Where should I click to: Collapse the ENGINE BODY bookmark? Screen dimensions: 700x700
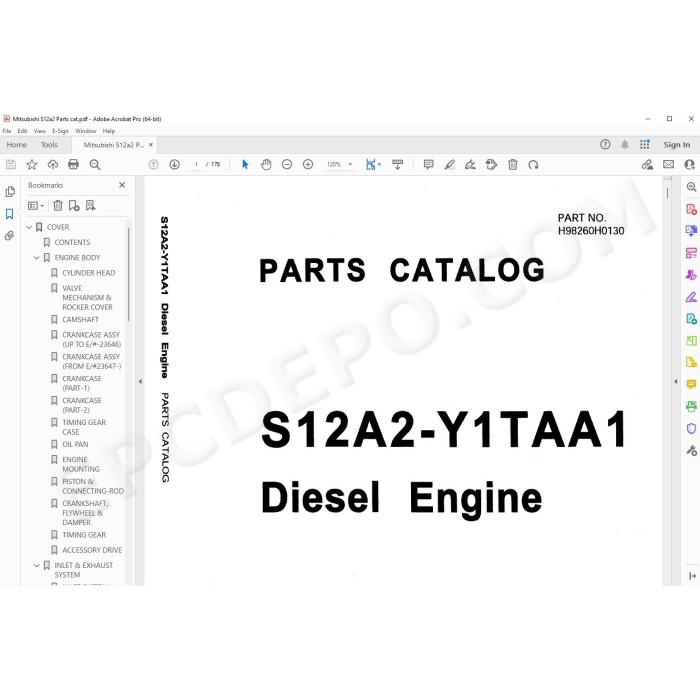click(37, 258)
